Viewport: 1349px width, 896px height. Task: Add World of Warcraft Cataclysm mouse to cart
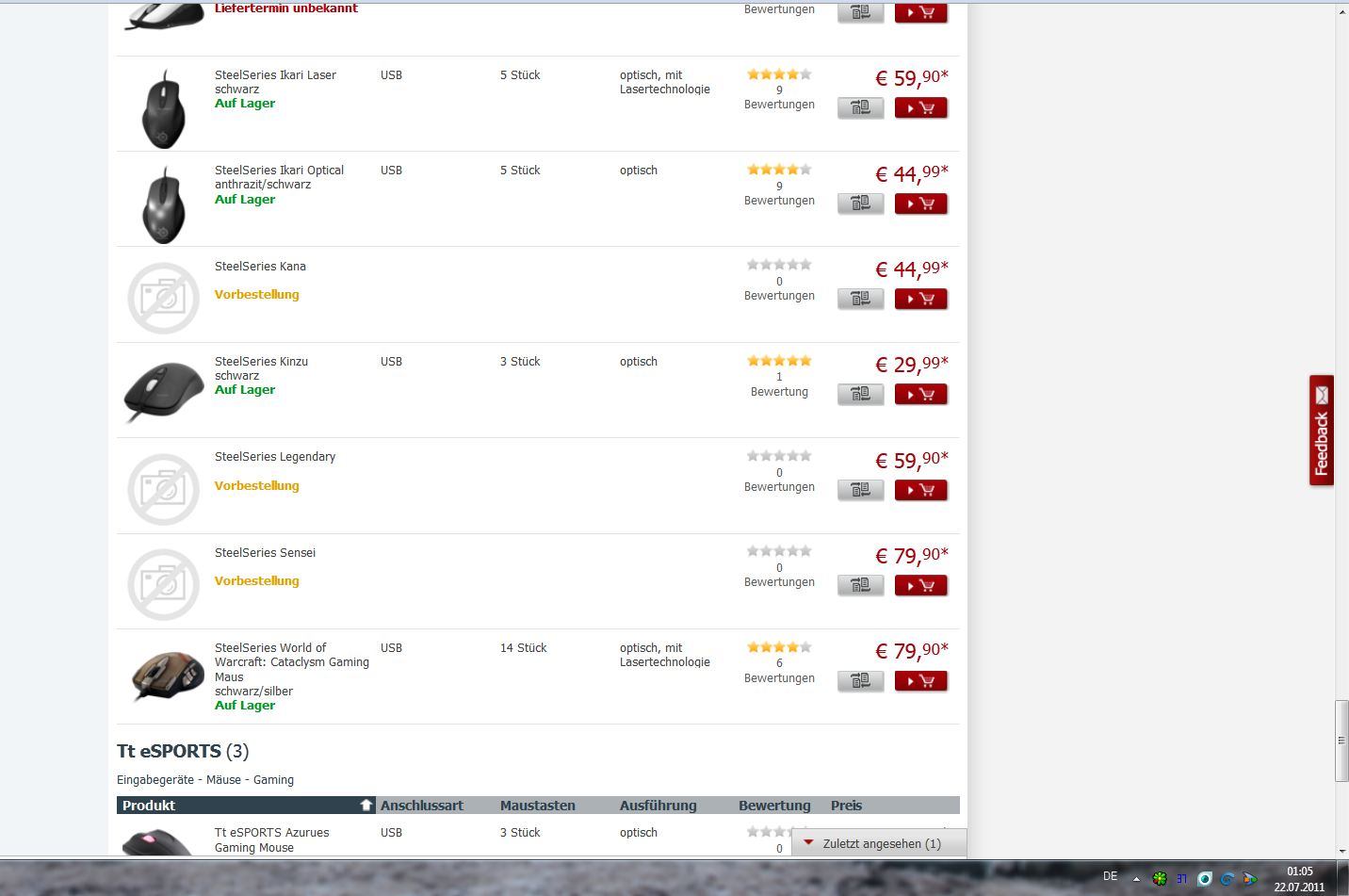click(920, 681)
